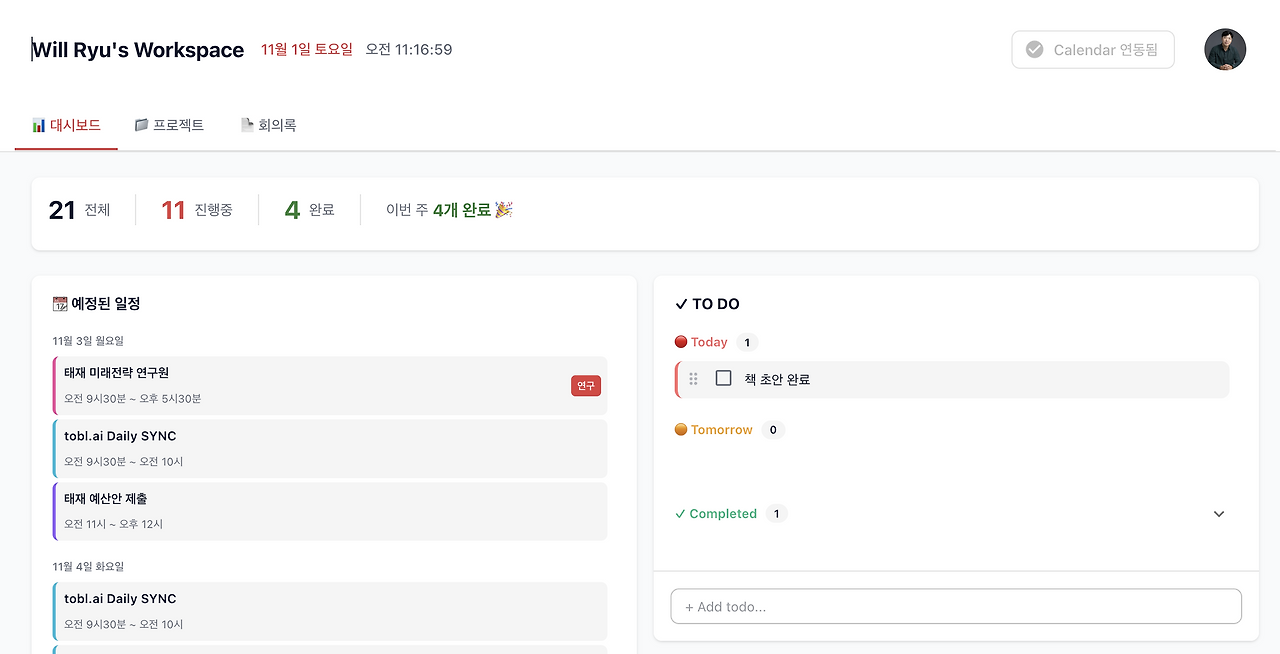1280x654 pixels.
Task: Check the 책 초안 완료 checkbox
Action: pos(723,378)
